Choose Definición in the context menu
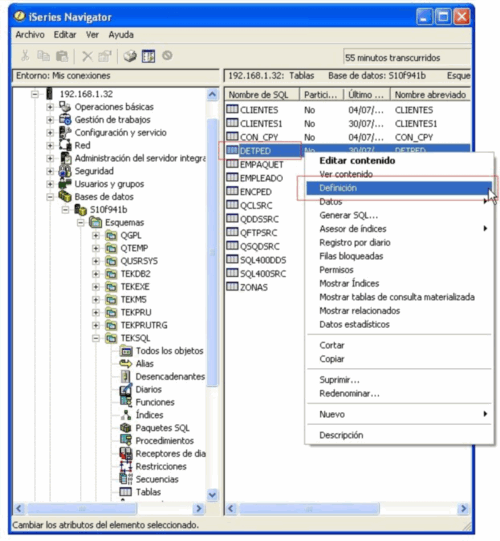The width and height of the screenshot is (500, 541). pos(399,188)
